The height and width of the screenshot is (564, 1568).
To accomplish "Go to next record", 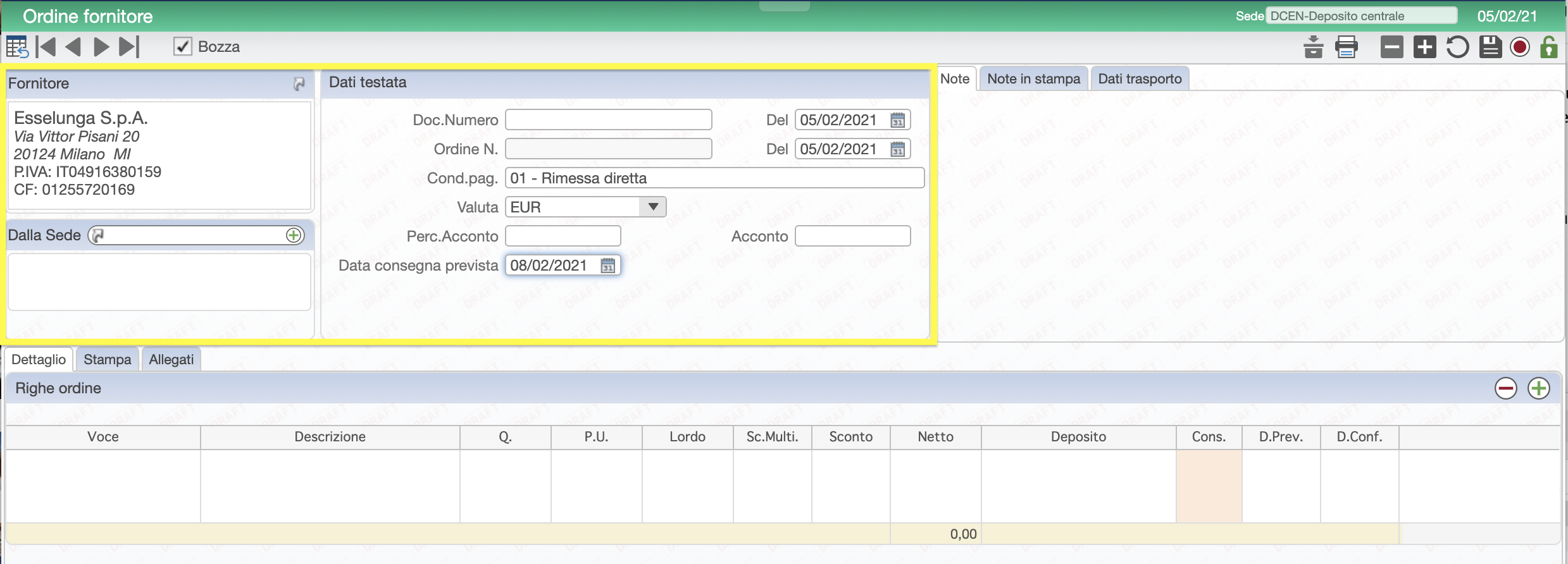I will (x=101, y=47).
